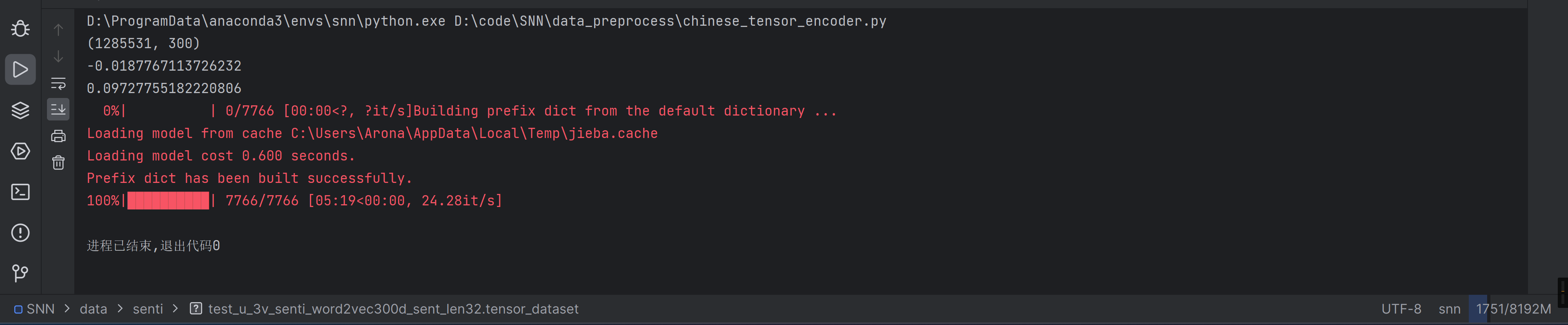Toggle scroll to end of output
The height and width of the screenshot is (325, 1568).
58,109
